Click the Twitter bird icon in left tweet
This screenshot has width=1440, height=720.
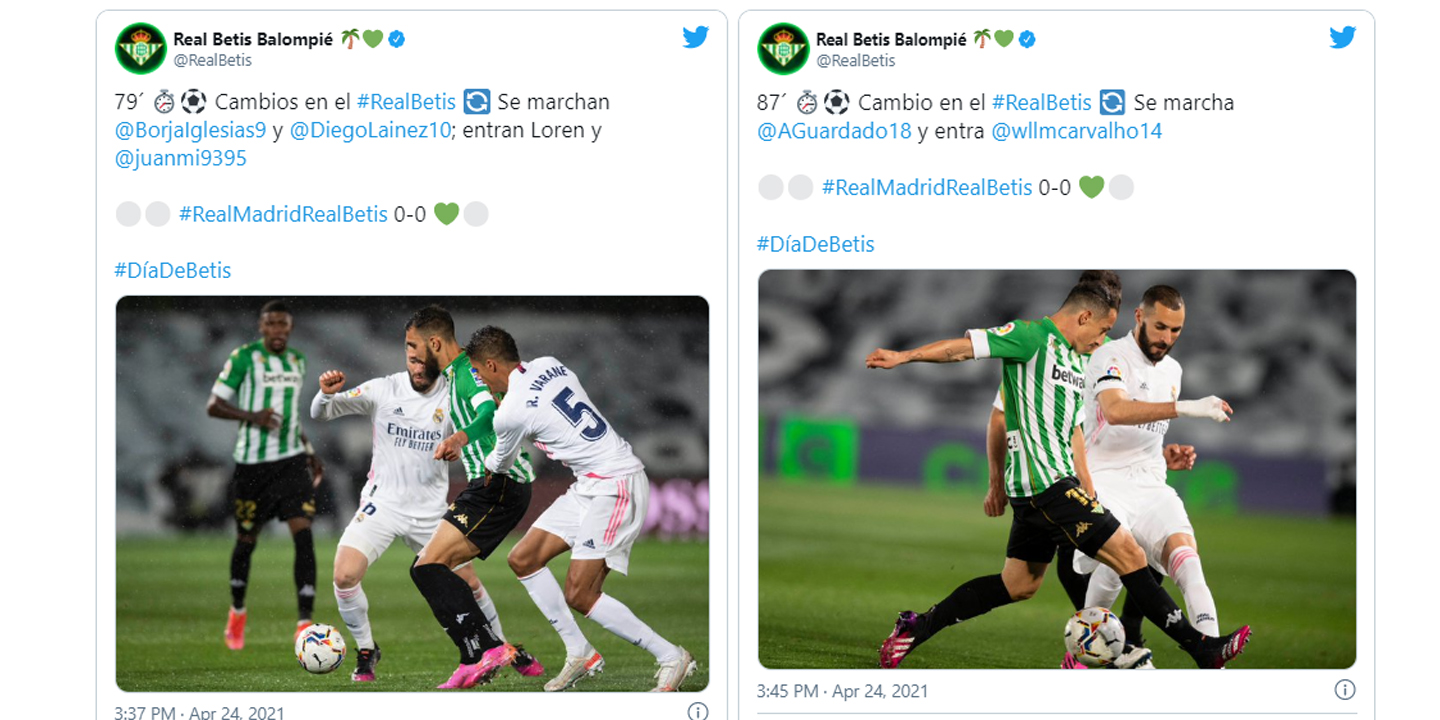tap(696, 37)
